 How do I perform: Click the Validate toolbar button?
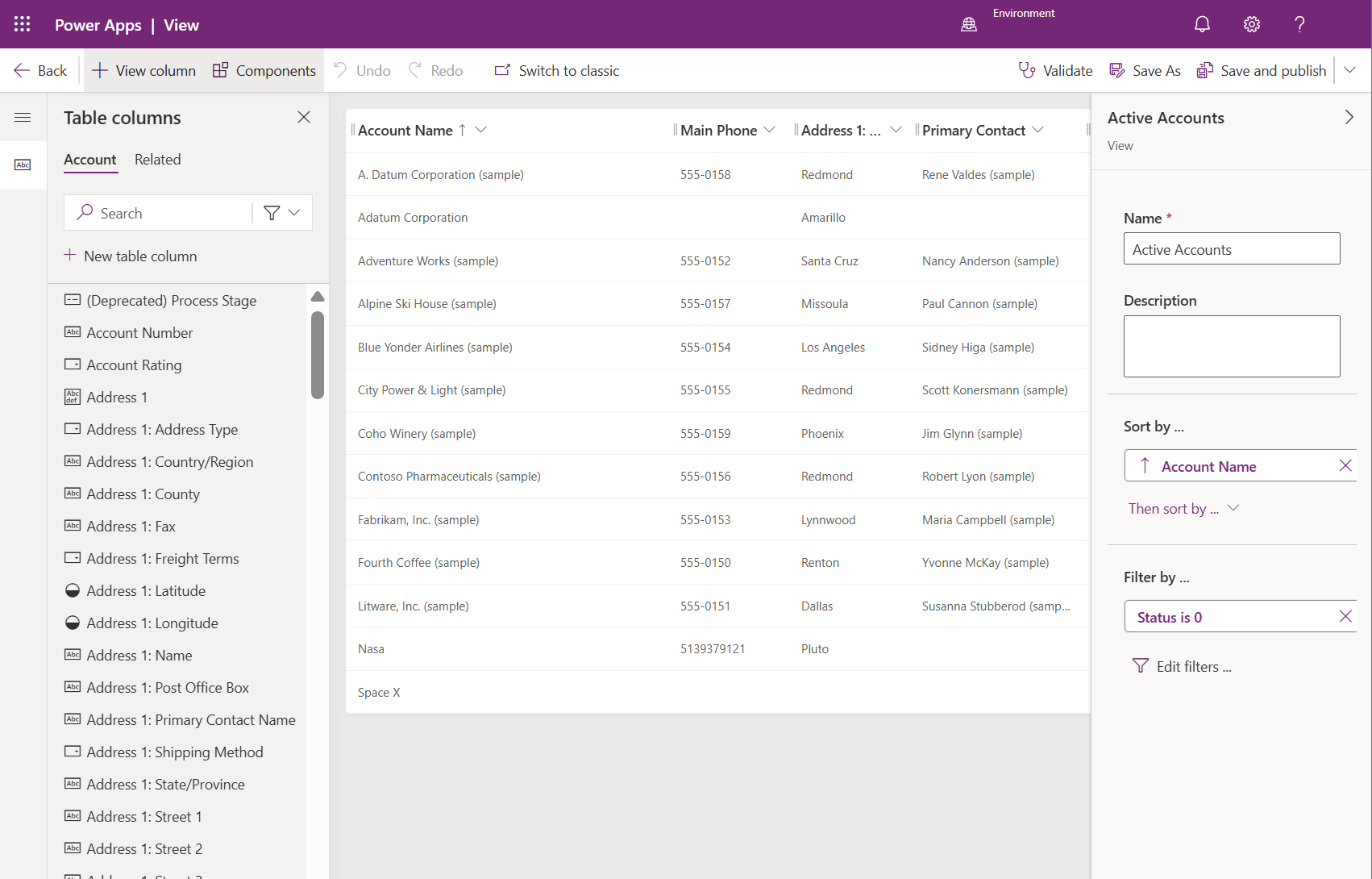(x=1055, y=71)
